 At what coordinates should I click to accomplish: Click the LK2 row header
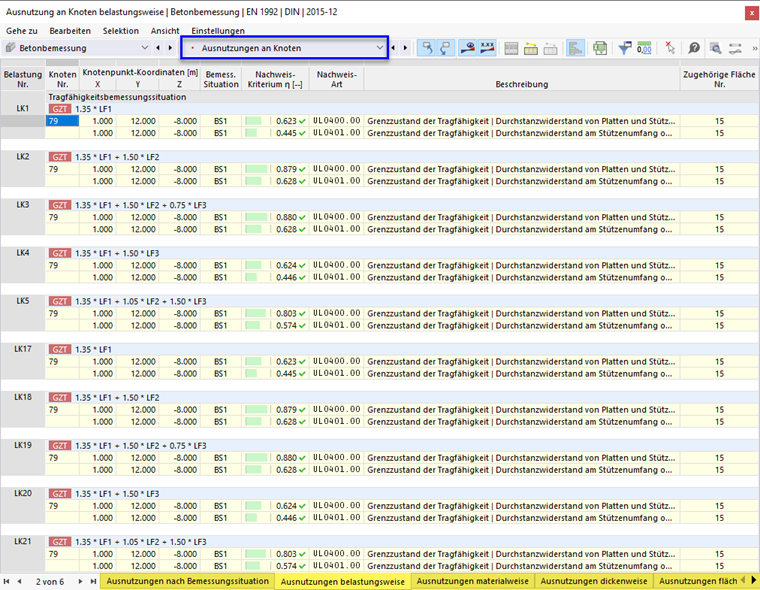[x=23, y=157]
